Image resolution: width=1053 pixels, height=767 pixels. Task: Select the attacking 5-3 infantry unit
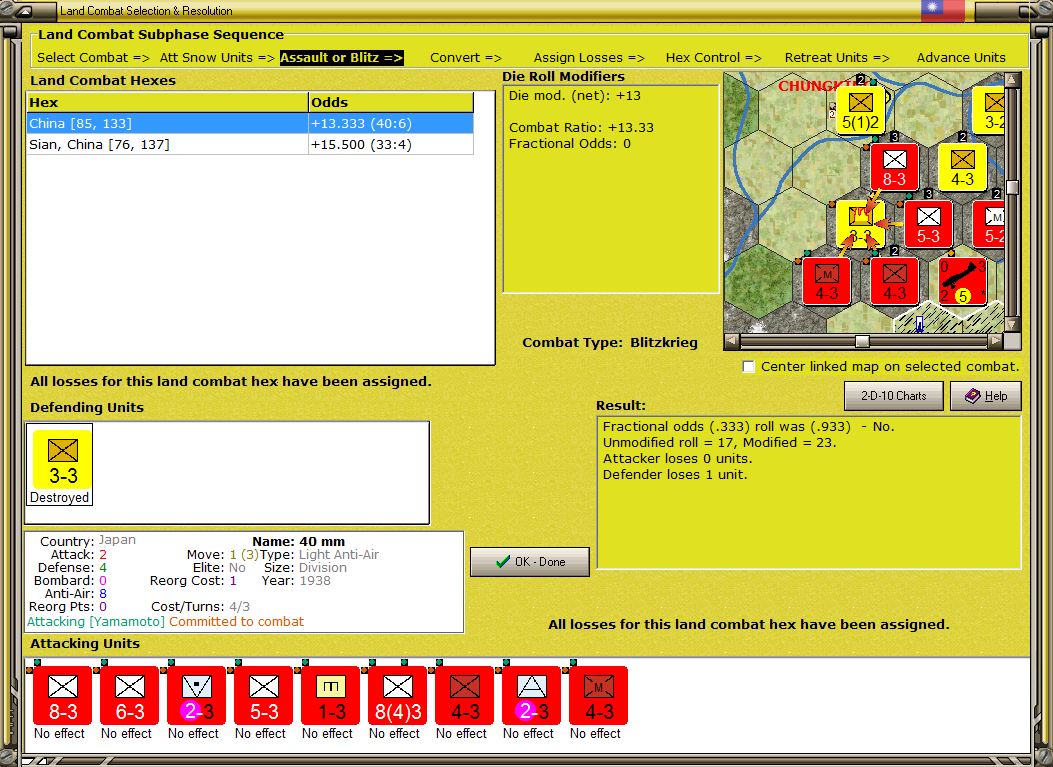(264, 696)
